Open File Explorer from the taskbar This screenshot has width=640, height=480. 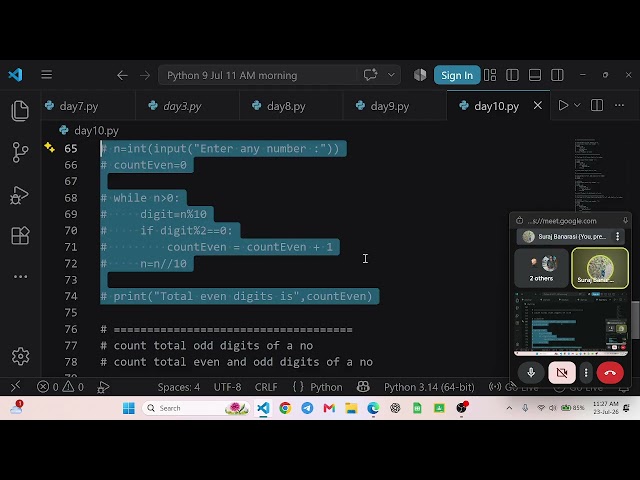coord(351,408)
